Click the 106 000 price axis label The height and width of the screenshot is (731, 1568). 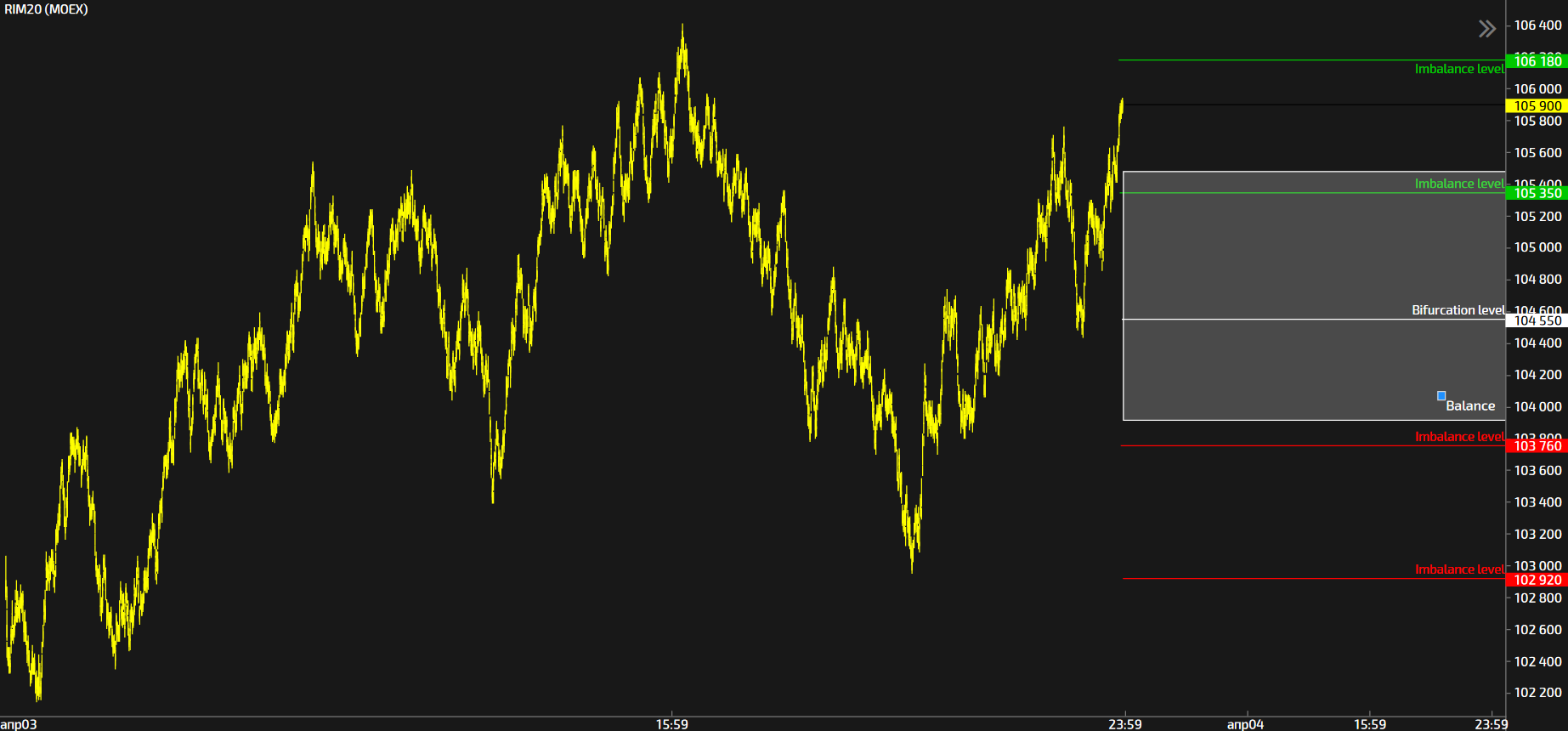point(1538,88)
